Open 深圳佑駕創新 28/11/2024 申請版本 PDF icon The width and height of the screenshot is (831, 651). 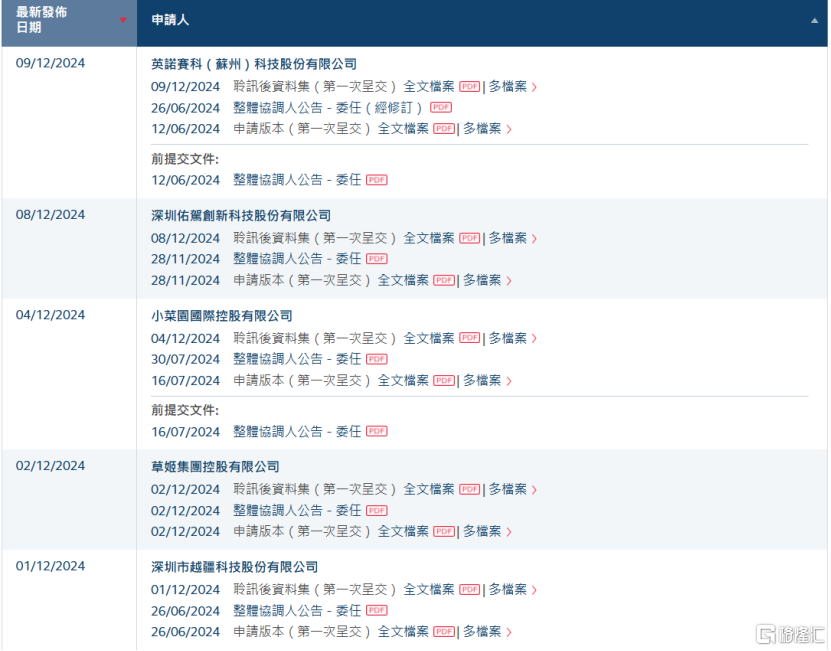tap(444, 280)
